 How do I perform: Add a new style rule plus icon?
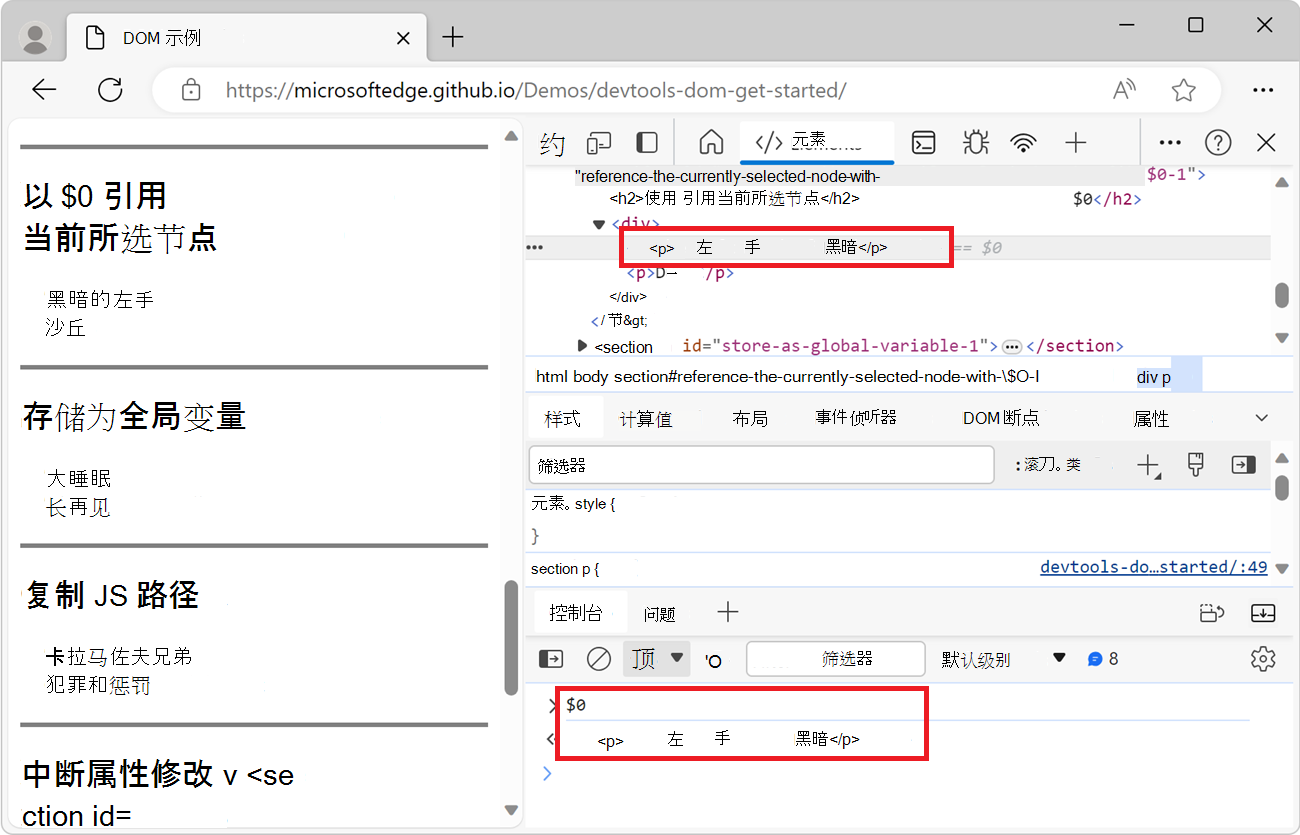click(1148, 465)
